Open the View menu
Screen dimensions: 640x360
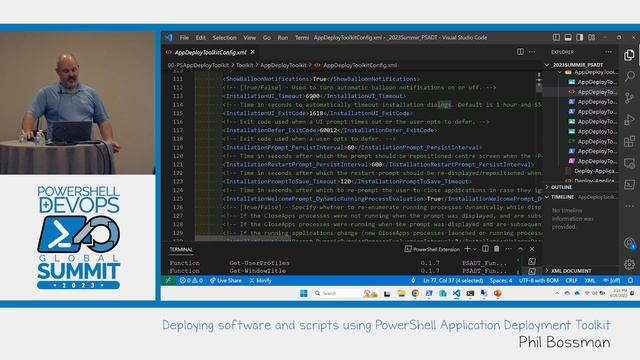(250, 37)
